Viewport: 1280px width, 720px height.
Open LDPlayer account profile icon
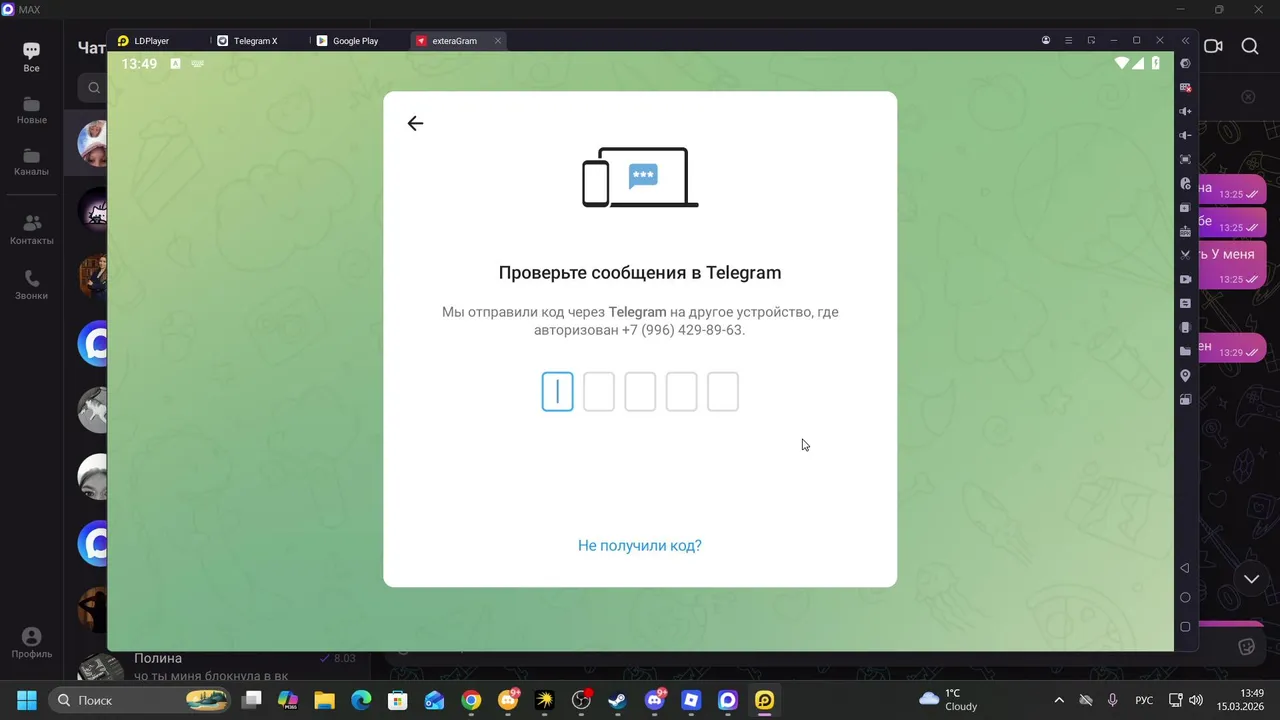click(x=1046, y=40)
